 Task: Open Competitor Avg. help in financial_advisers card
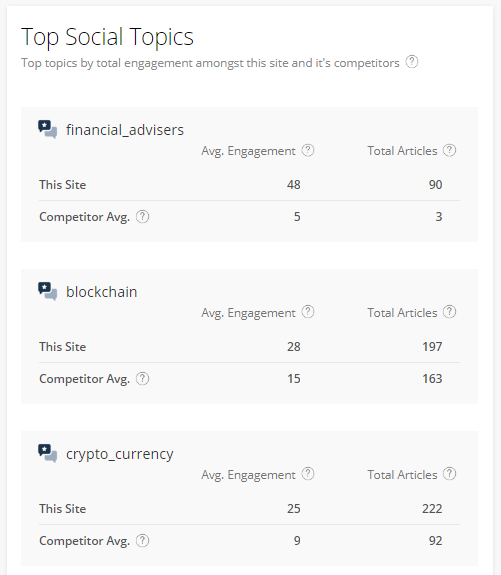click(142, 217)
